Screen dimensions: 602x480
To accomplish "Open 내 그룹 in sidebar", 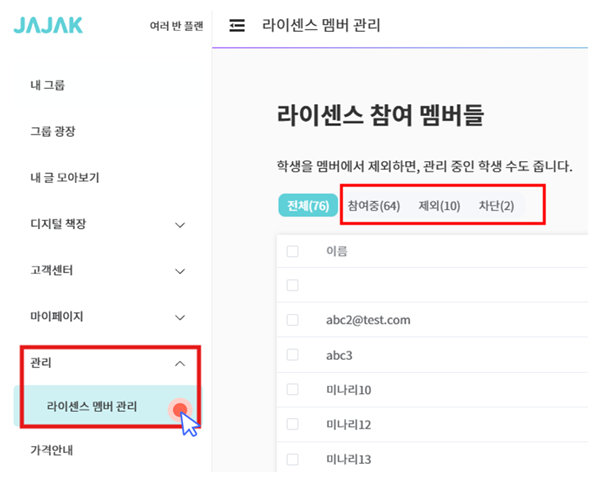I will (49, 85).
